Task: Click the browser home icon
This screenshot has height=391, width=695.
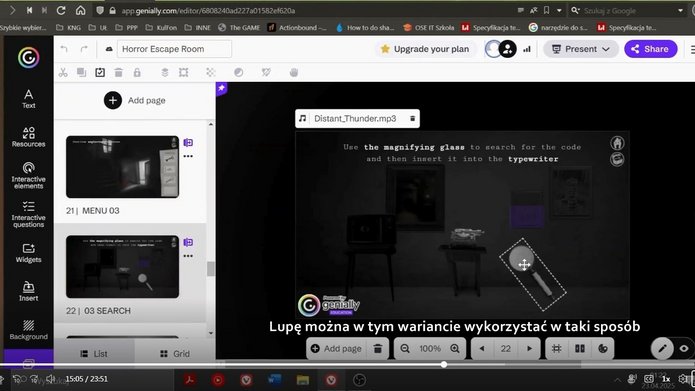Action: tap(80, 10)
